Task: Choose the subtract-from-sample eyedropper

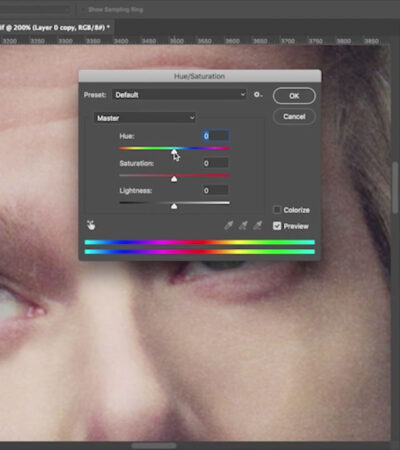Action: pos(258,226)
